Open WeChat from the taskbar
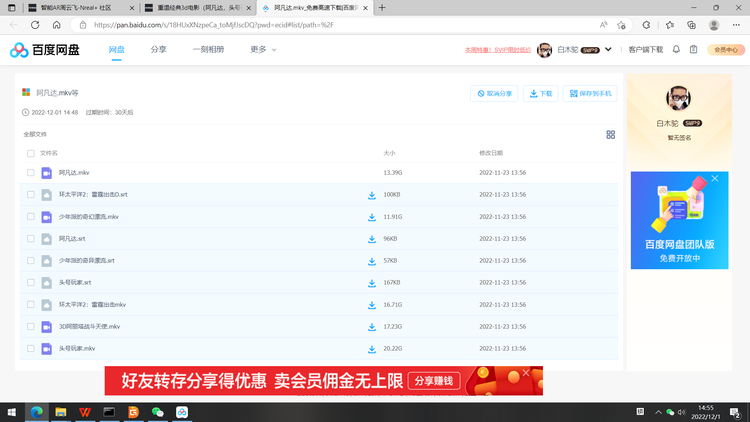Screen dimensions: 750x422 pos(157,412)
